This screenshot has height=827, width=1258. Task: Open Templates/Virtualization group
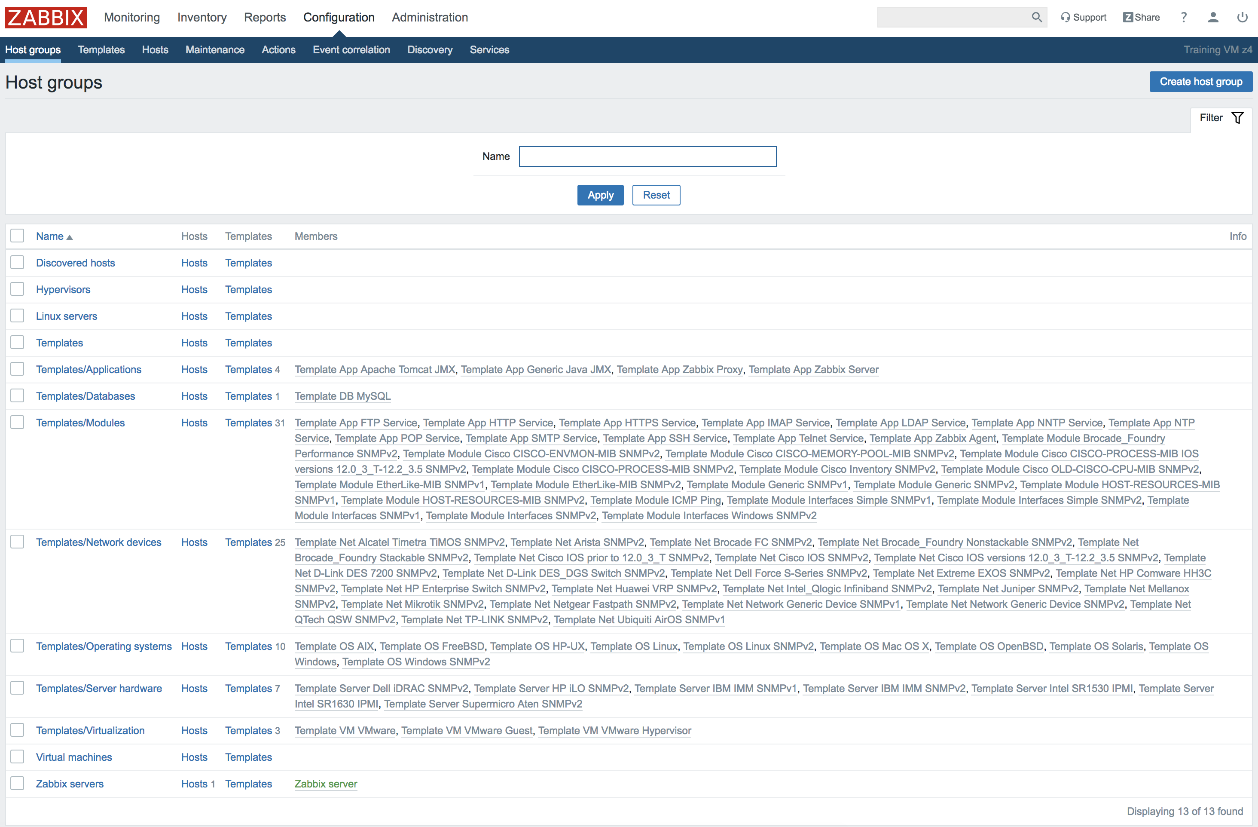point(90,731)
